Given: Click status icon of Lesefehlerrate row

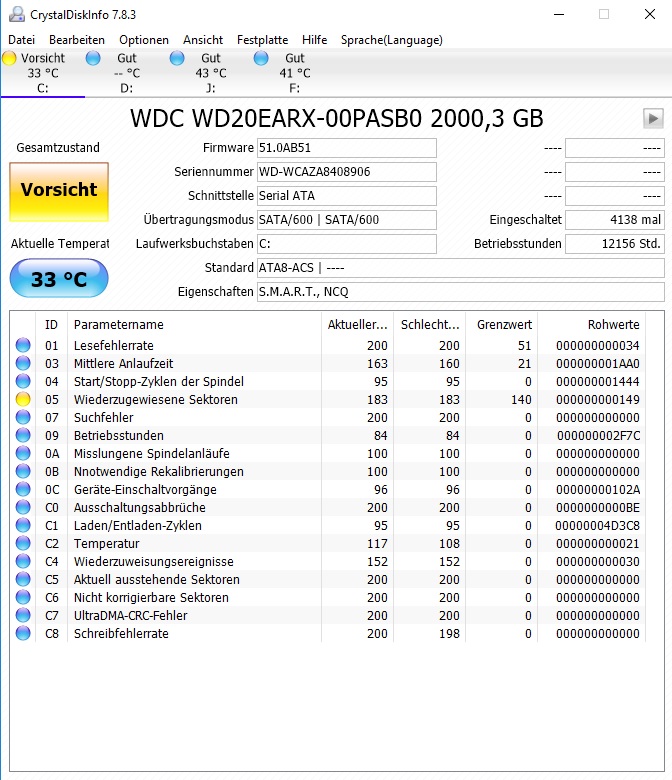Looking at the screenshot, I should [x=23, y=345].
